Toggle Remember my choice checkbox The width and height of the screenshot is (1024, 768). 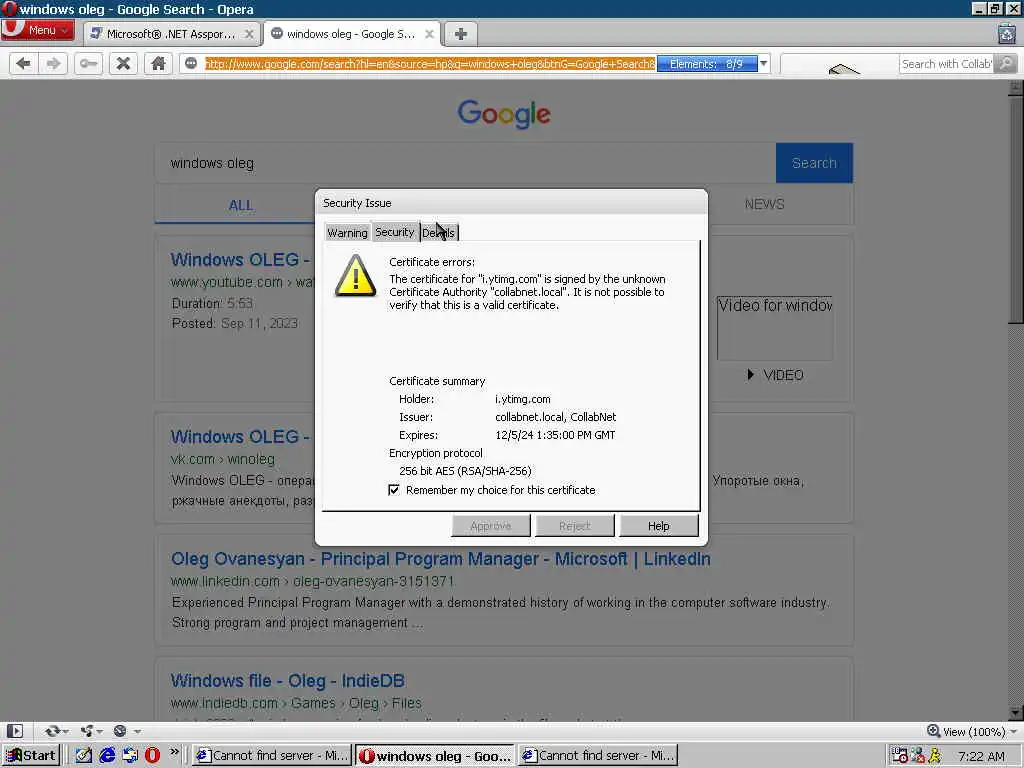[x=394, y=490]
